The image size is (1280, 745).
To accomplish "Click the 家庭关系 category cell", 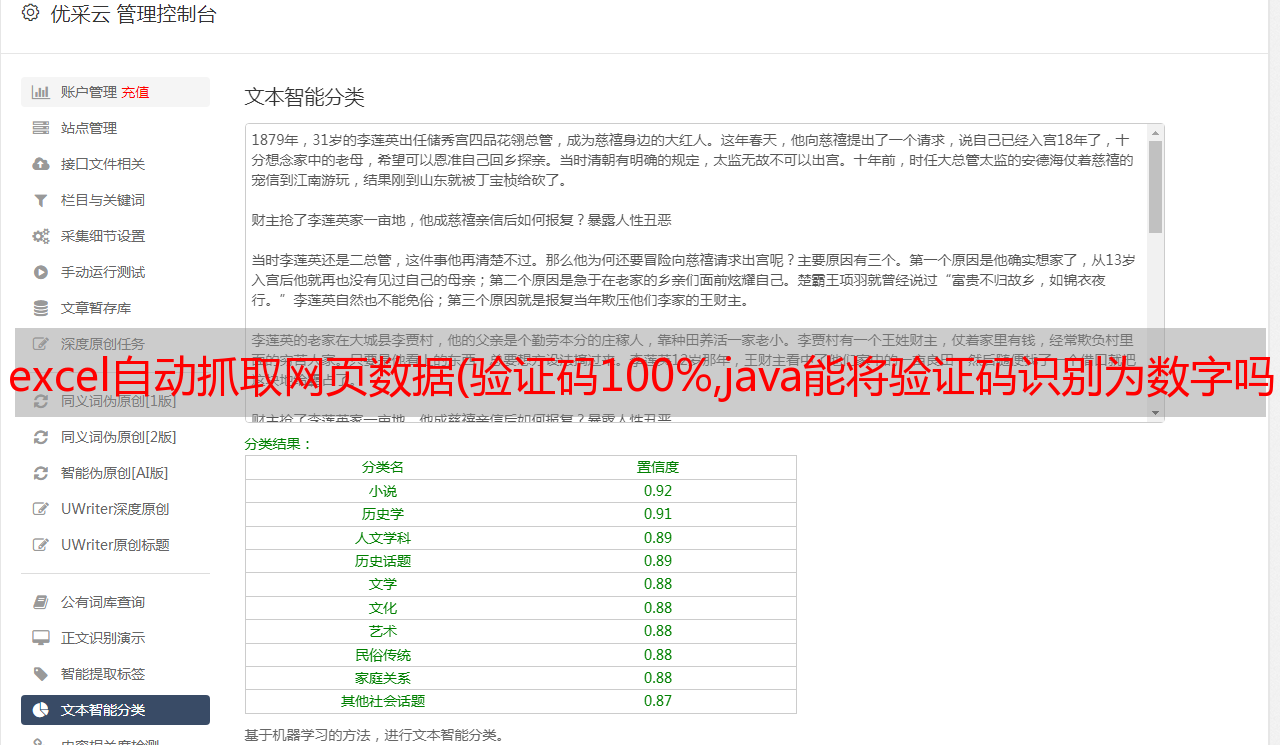I will tap(383, 678).
